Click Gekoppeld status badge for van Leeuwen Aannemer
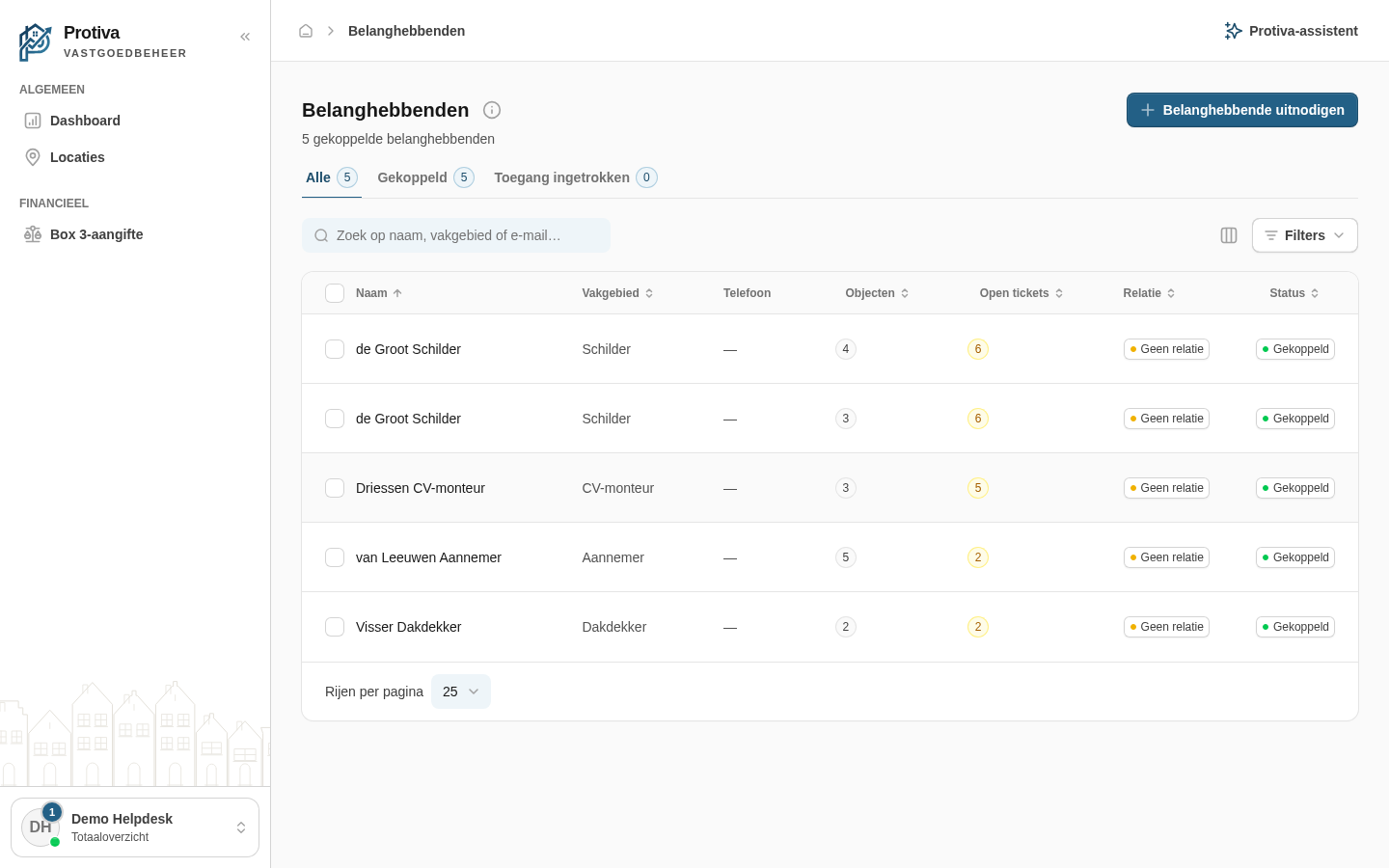Image resolution: width=1389 pixels, height=868 pixels. 1295,557
